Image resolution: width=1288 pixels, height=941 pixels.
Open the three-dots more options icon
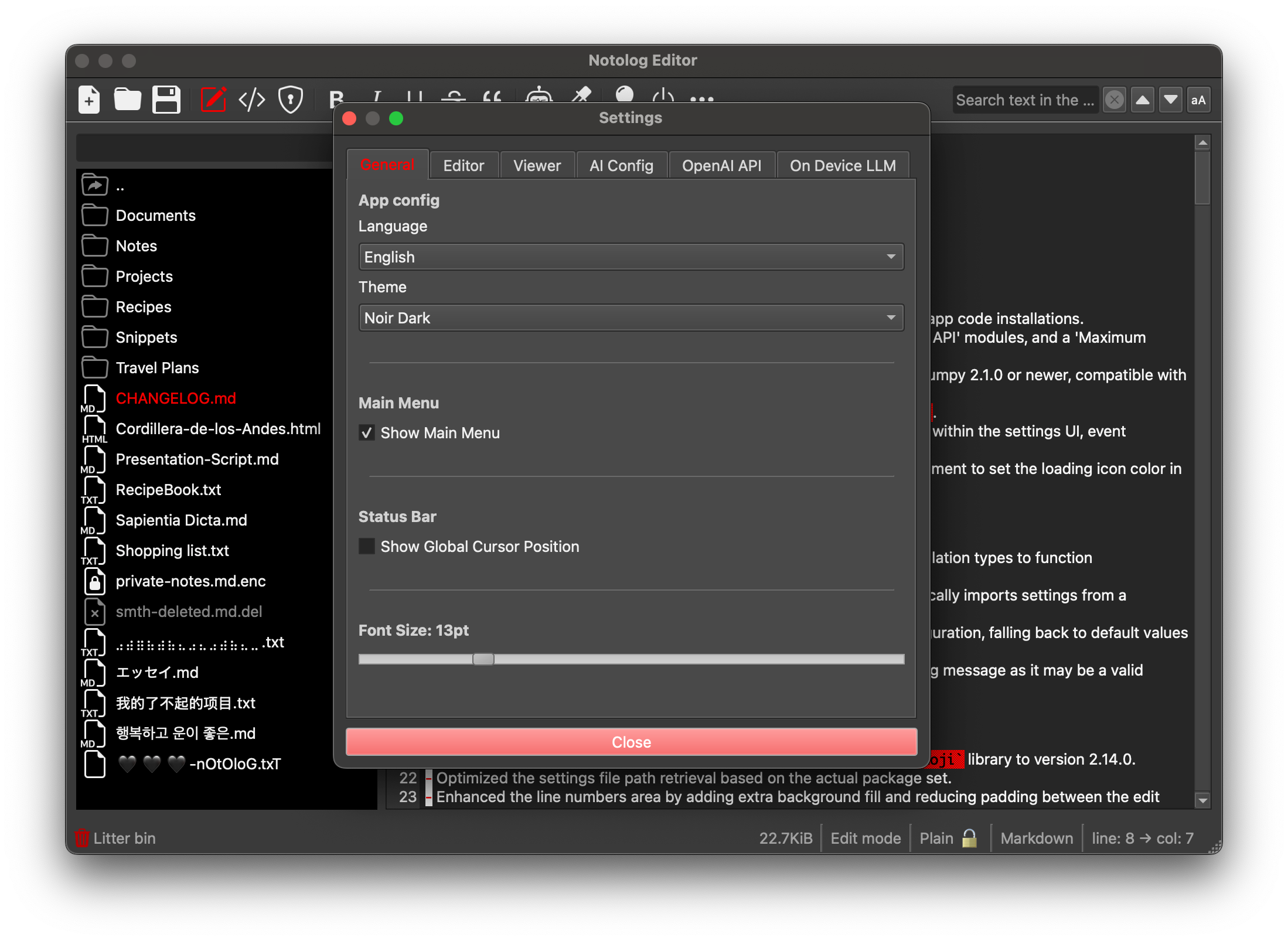coord(702,98)
